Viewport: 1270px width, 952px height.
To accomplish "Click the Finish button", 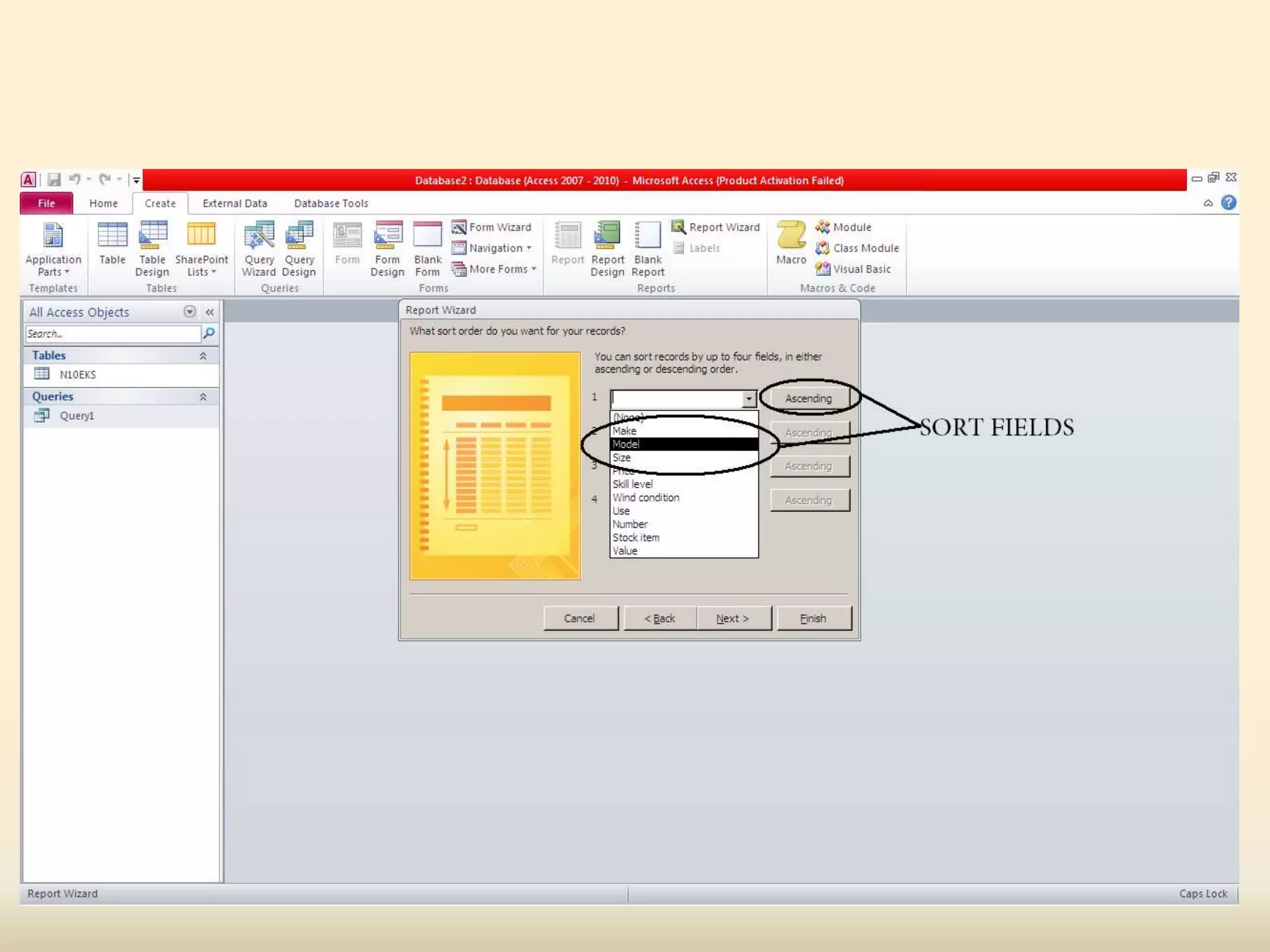I will coord(813,618).
